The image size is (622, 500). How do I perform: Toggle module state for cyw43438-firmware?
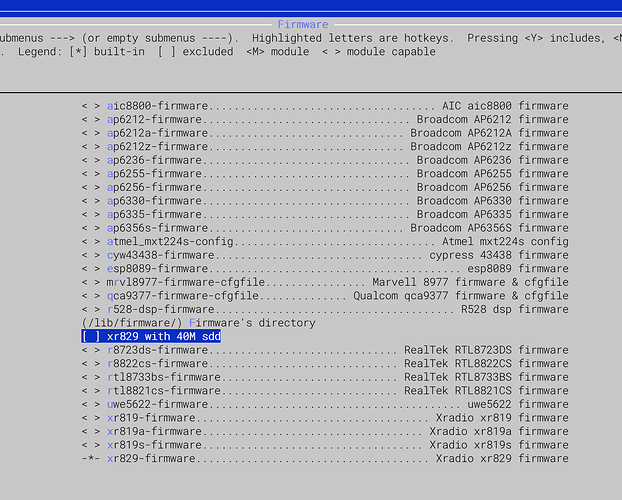pyautogui.click(x=91, y=255)
